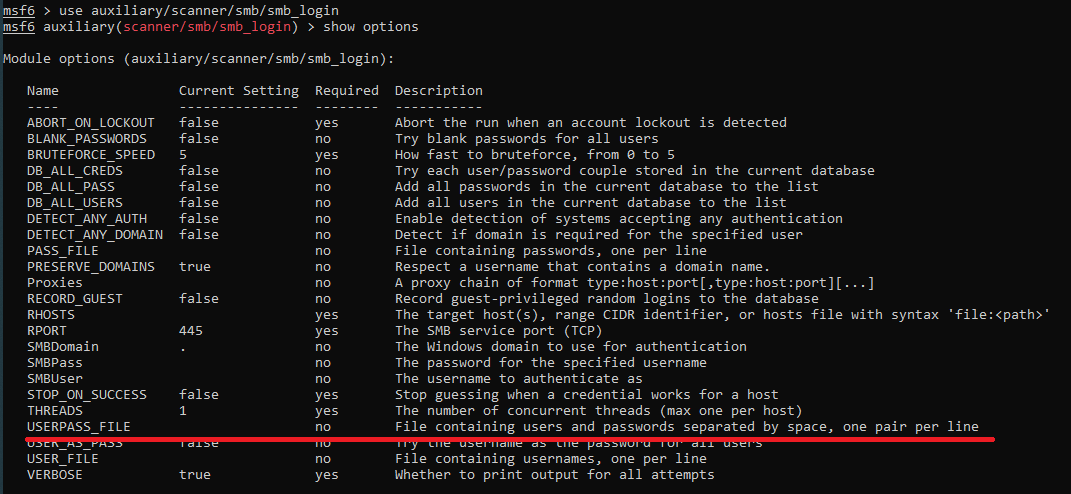Click the BRUTEFORCE_SPEED value 5

click(x=183, y=155)
